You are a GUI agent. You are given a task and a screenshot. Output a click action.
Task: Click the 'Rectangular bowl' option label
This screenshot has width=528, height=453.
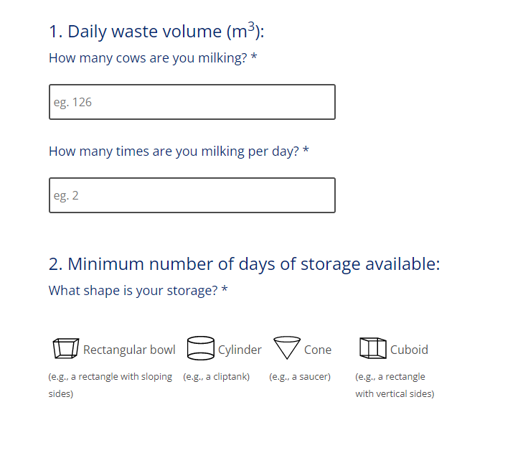[x=129, y=350]
